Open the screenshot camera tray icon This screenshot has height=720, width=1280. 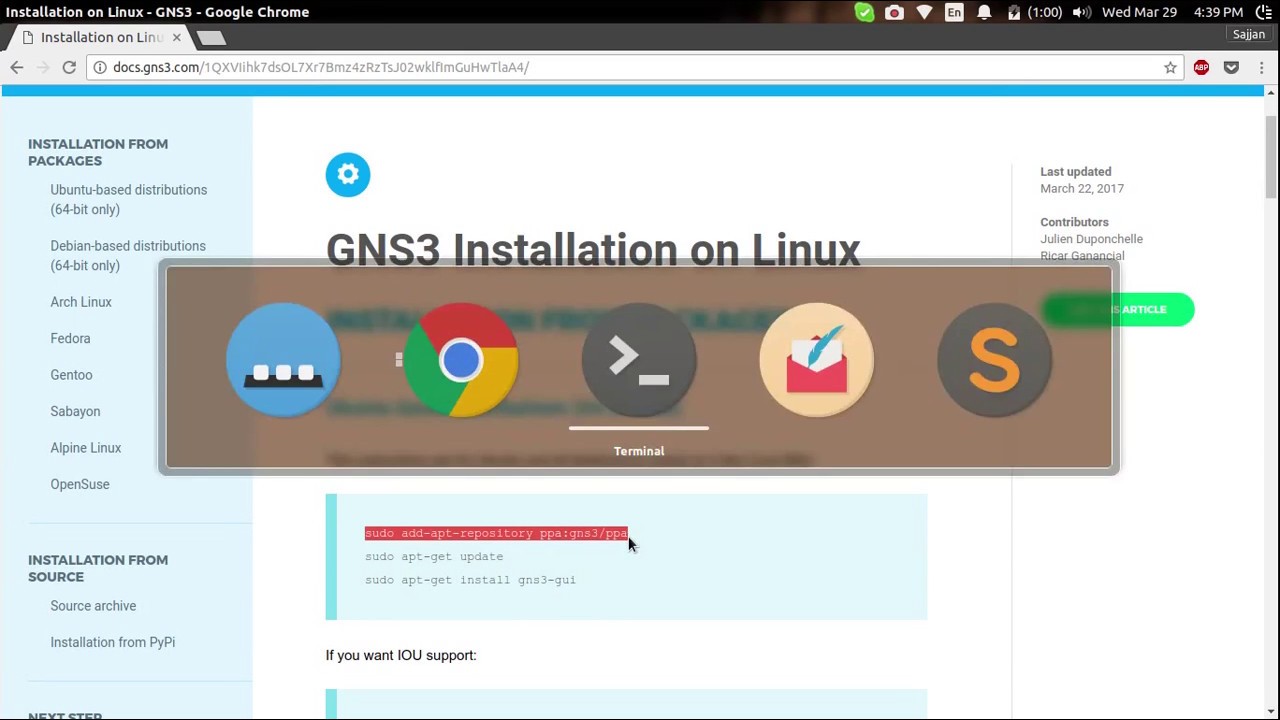point(894,12)
